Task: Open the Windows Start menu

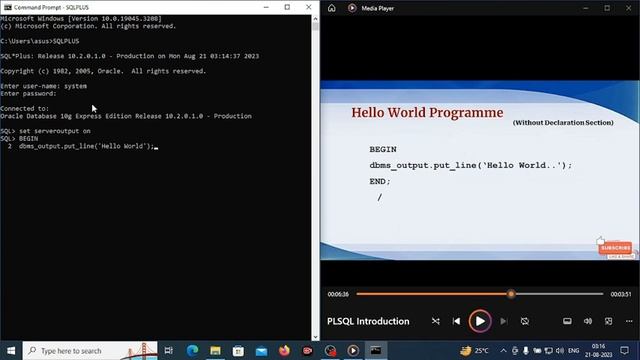Action: (x=11, y=351)
